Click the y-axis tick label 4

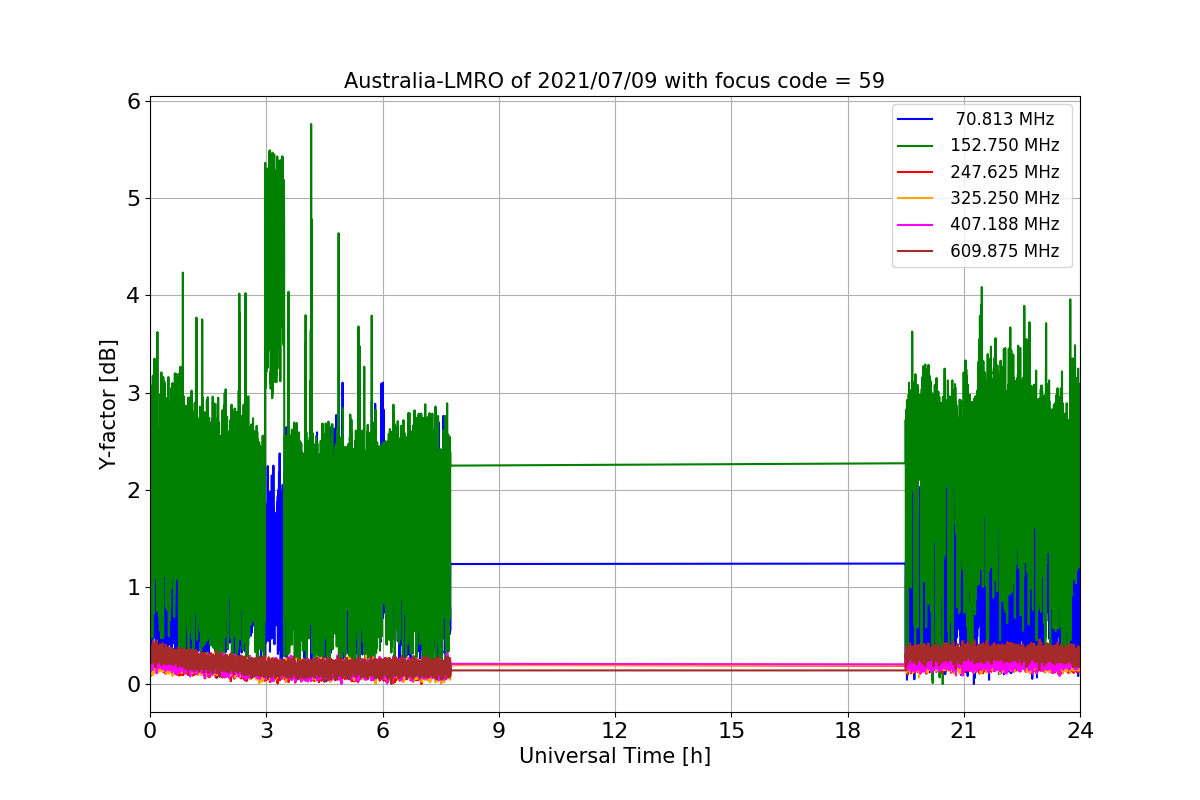[132, 296]
